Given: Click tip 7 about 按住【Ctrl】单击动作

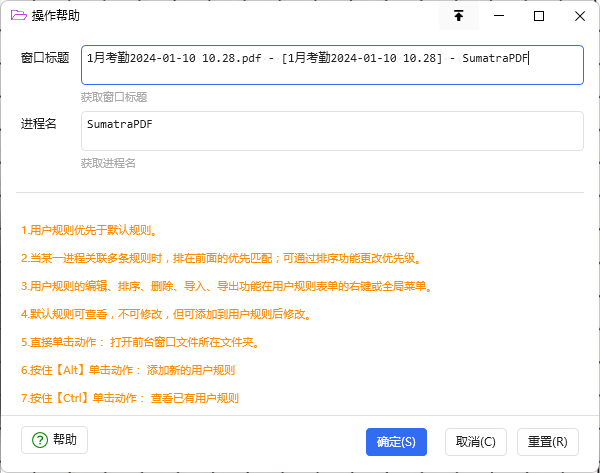Looking at the screenshot, I should 130,398.
